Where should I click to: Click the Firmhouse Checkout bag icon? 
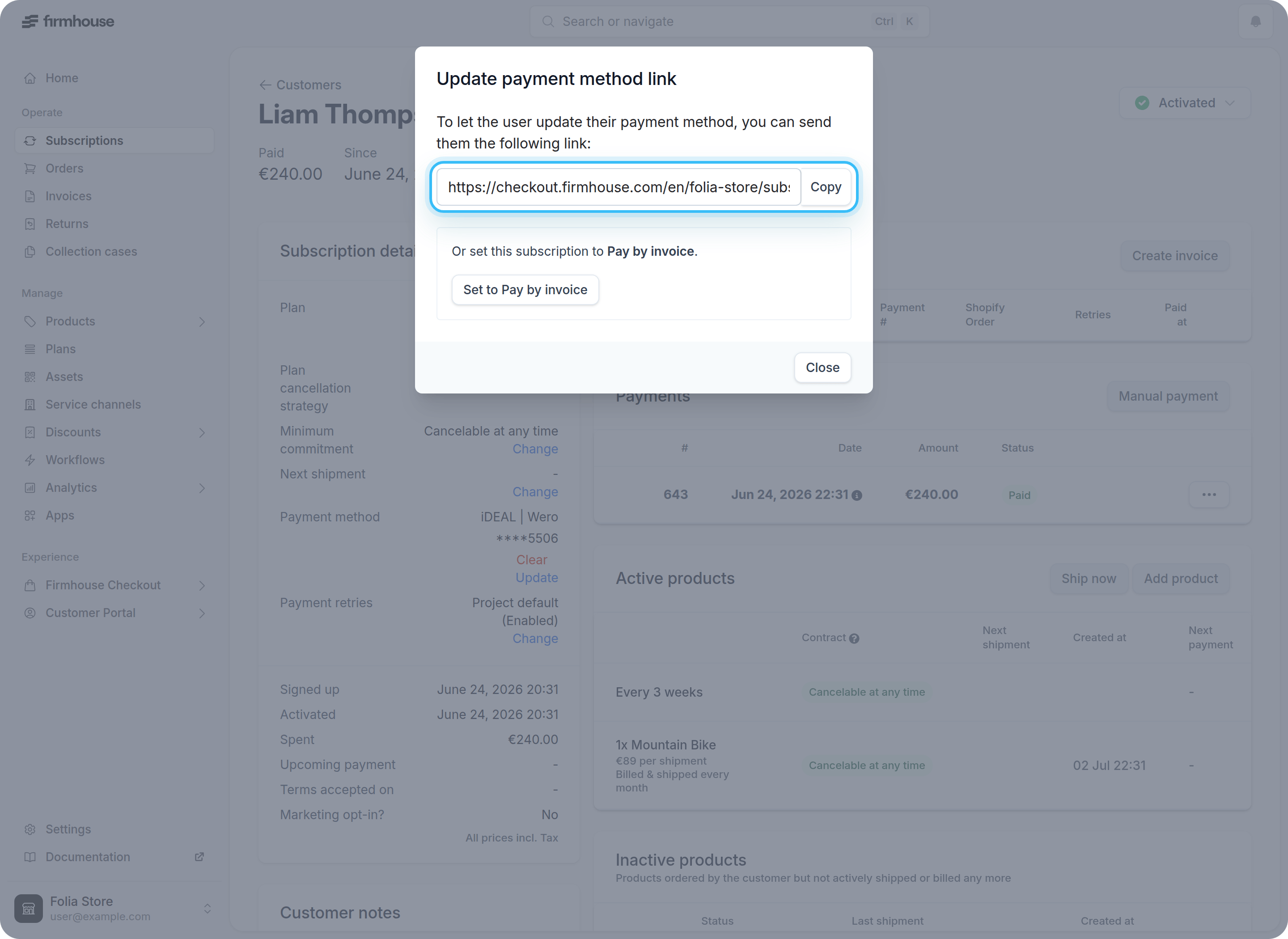[x=30, y=585]
